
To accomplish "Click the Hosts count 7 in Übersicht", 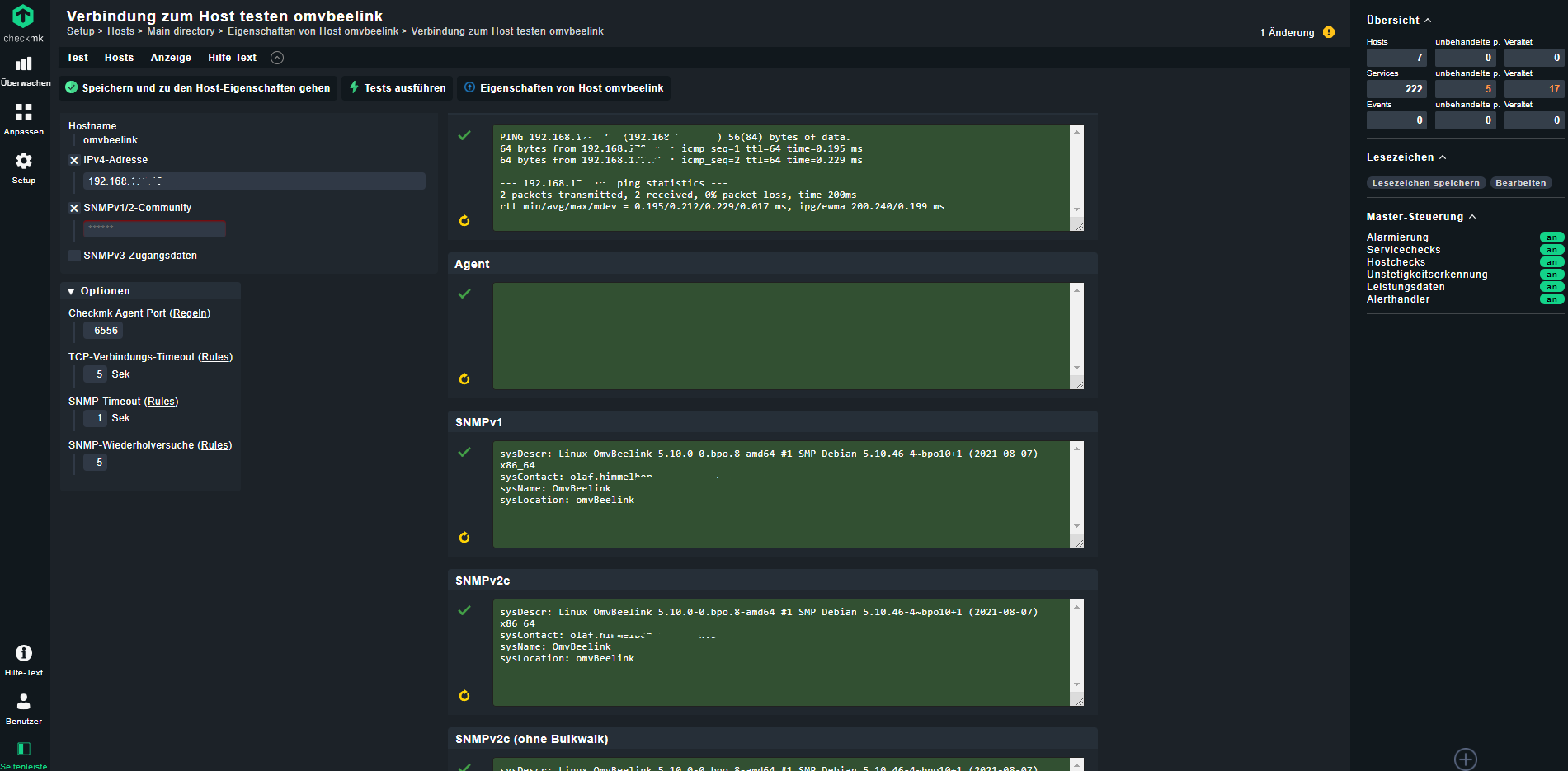I will [x=1396, y=58].
